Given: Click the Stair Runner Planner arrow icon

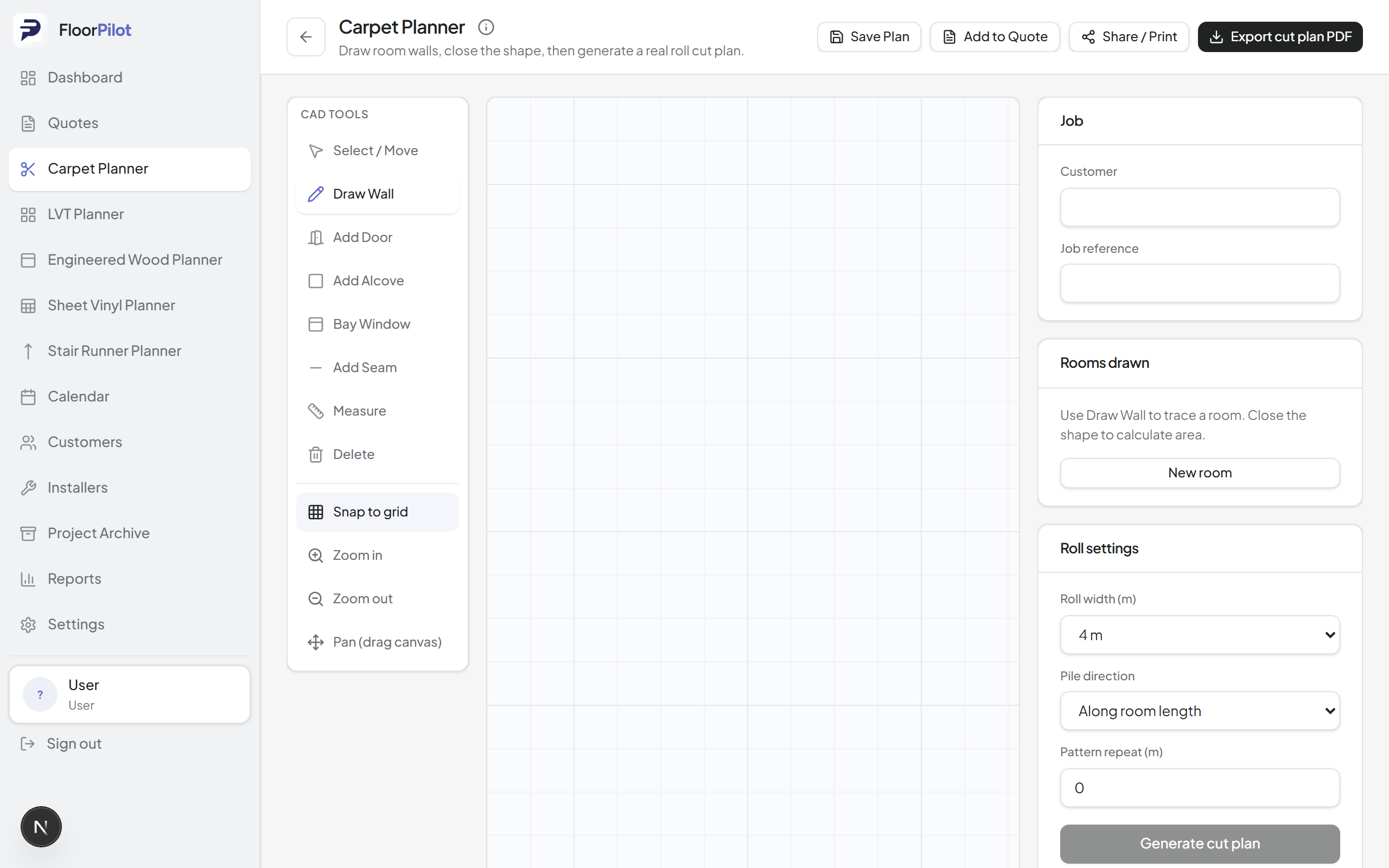Looking at the screenshot, I should click(28, 351).
